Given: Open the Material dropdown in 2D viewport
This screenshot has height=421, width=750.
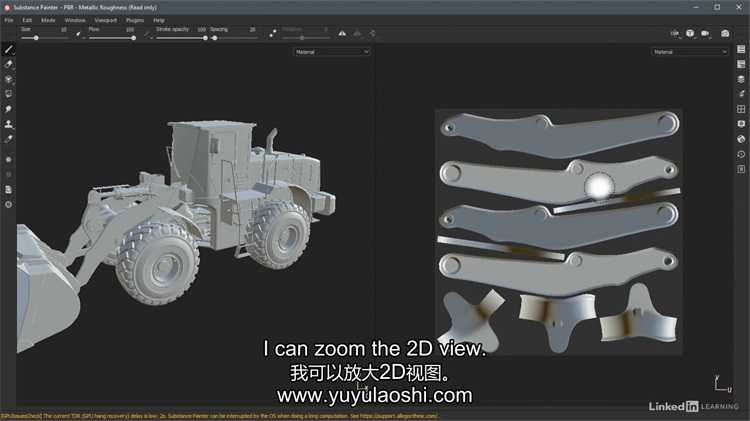Looking at the screenshot, I should click(689, 52).
